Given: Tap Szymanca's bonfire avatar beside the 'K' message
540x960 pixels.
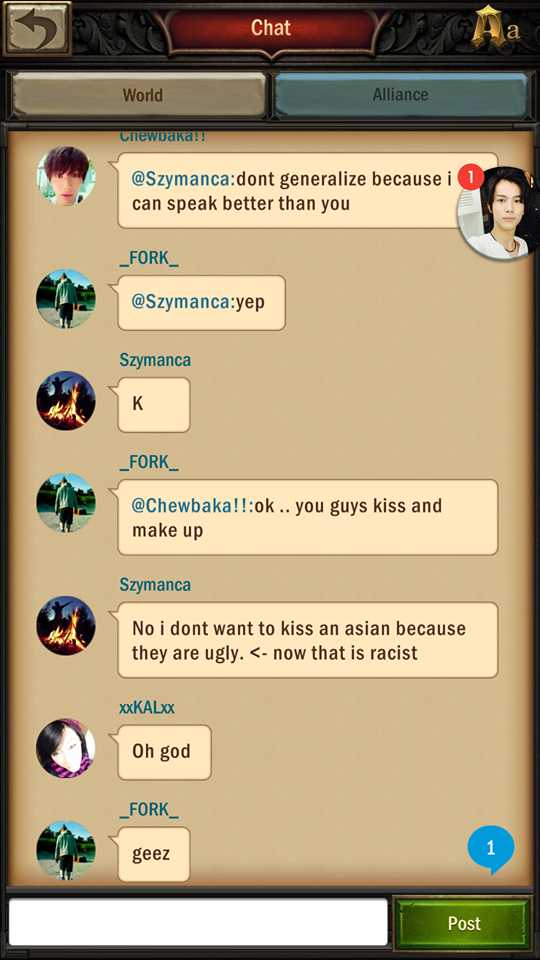Looking at the screenshot, I should 66,400.
